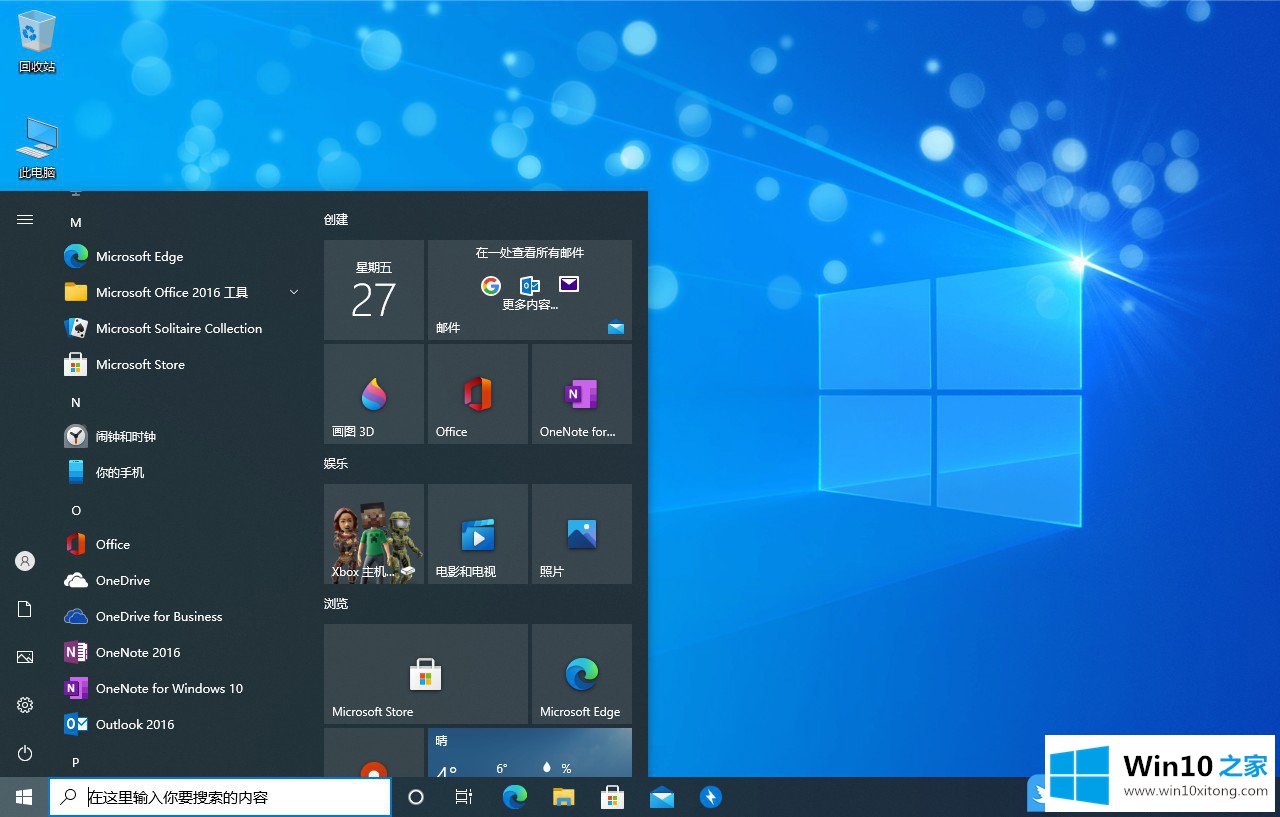The height and width of the screenshot is (817, 1280).
Task: Open File Explorer from the taskbar
Action: pyautogui.click(x=564, y=797)
